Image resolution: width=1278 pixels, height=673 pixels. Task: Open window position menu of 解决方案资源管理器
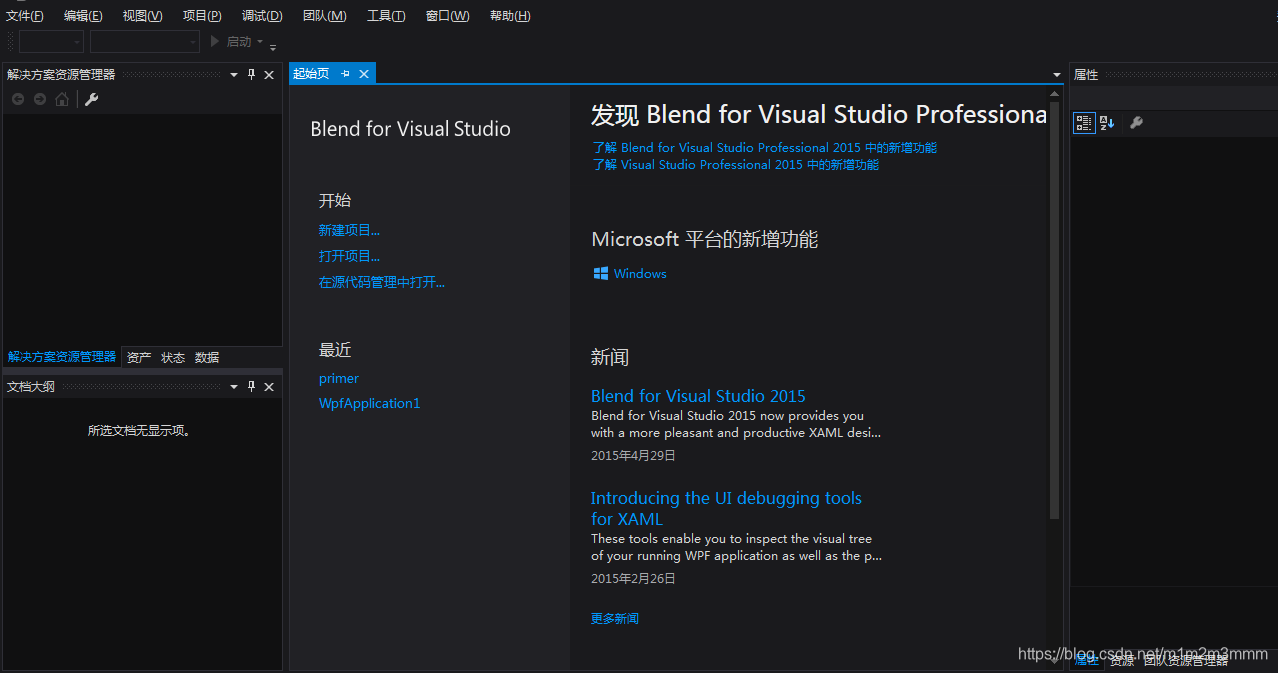(234, 75)
